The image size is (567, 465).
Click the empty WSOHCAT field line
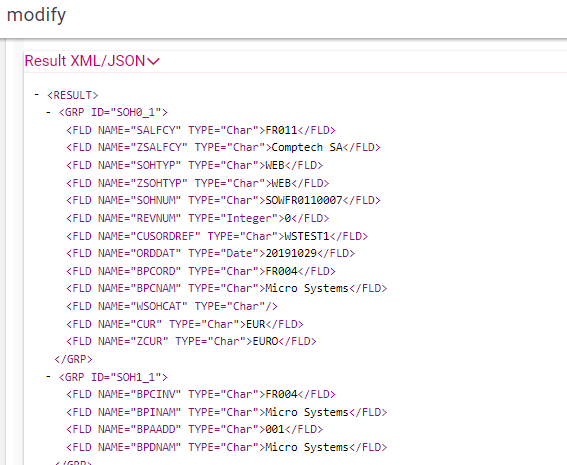tap(172, 306)
